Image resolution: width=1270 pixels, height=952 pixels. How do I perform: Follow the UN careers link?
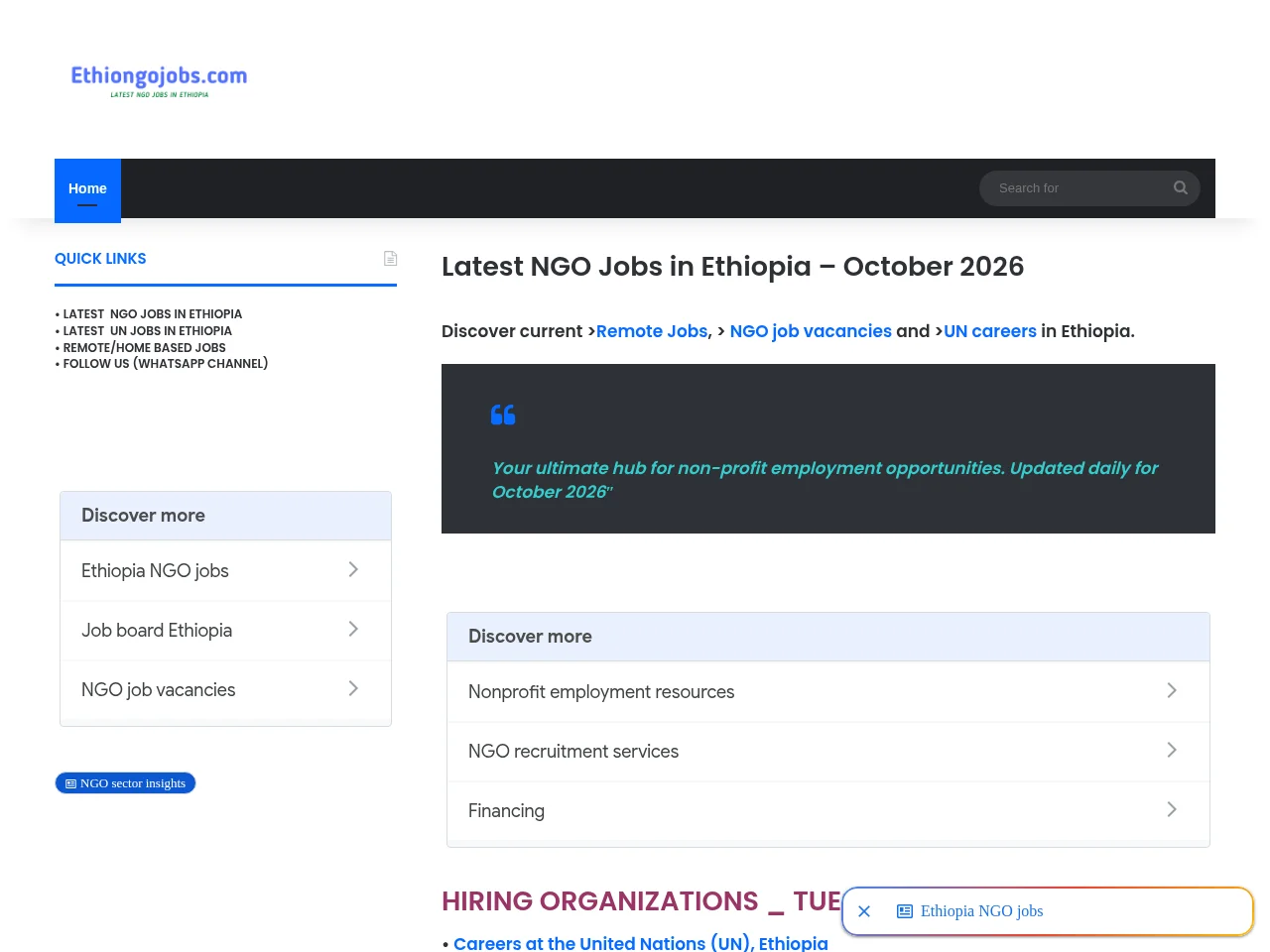pyautogui.click(x=990, y=331)
